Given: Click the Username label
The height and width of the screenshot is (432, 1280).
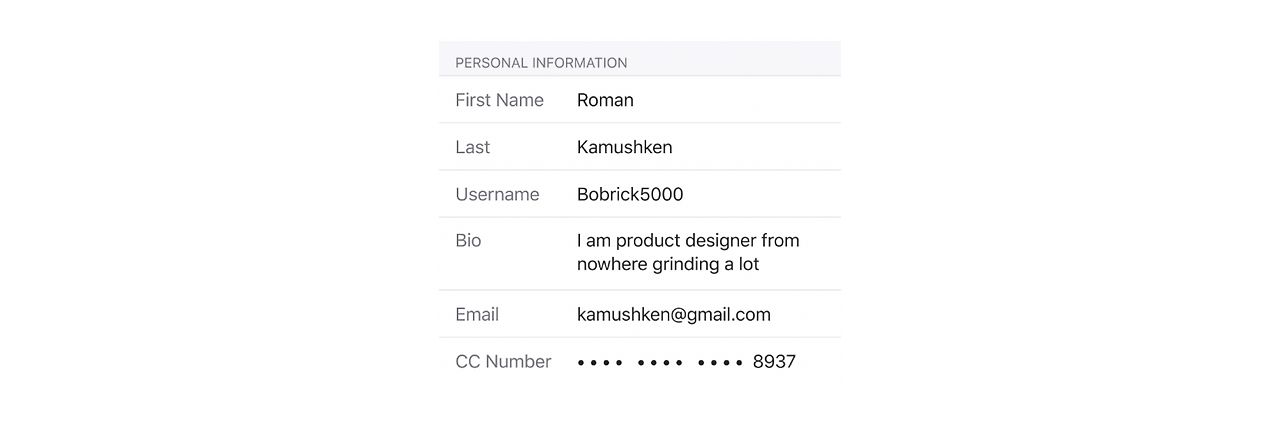Looking at the screenshot, I should click(497, 194).
